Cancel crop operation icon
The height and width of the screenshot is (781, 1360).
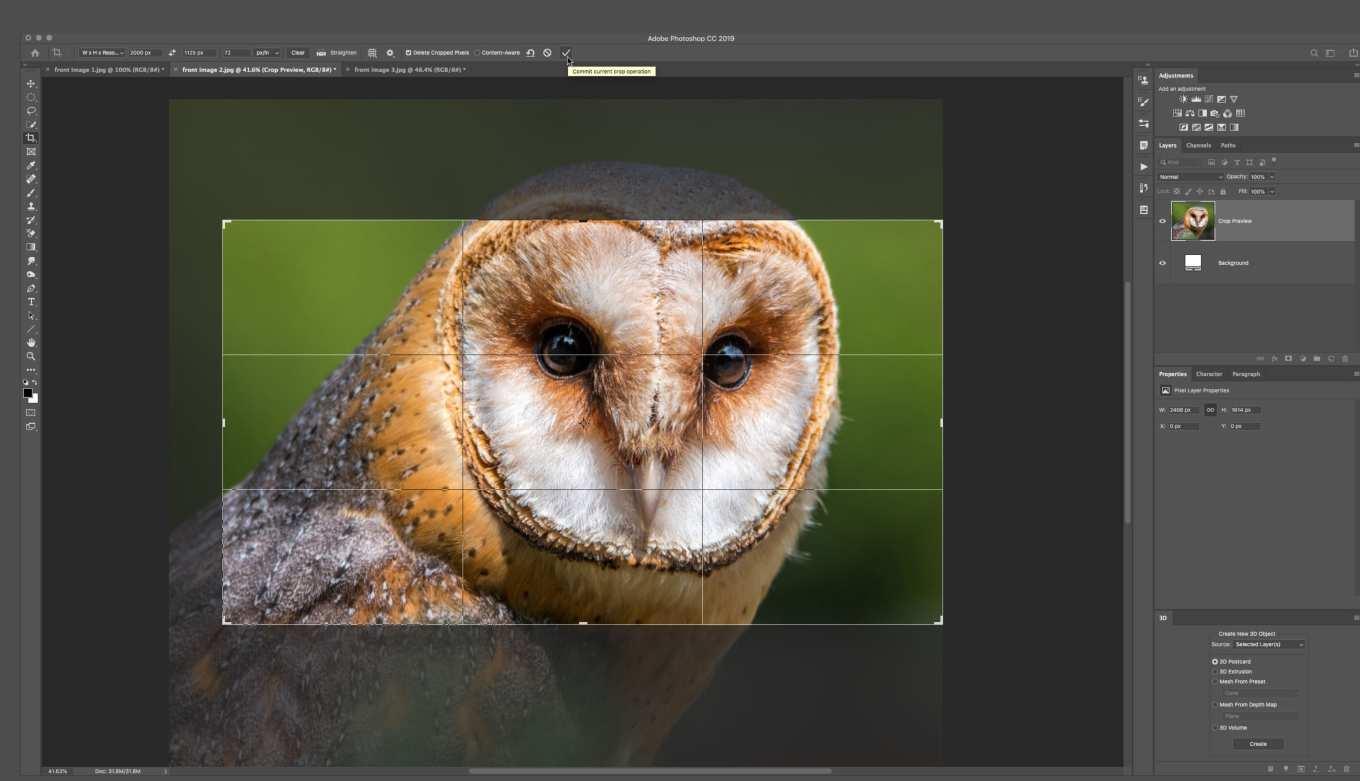[x=547, y=53]
